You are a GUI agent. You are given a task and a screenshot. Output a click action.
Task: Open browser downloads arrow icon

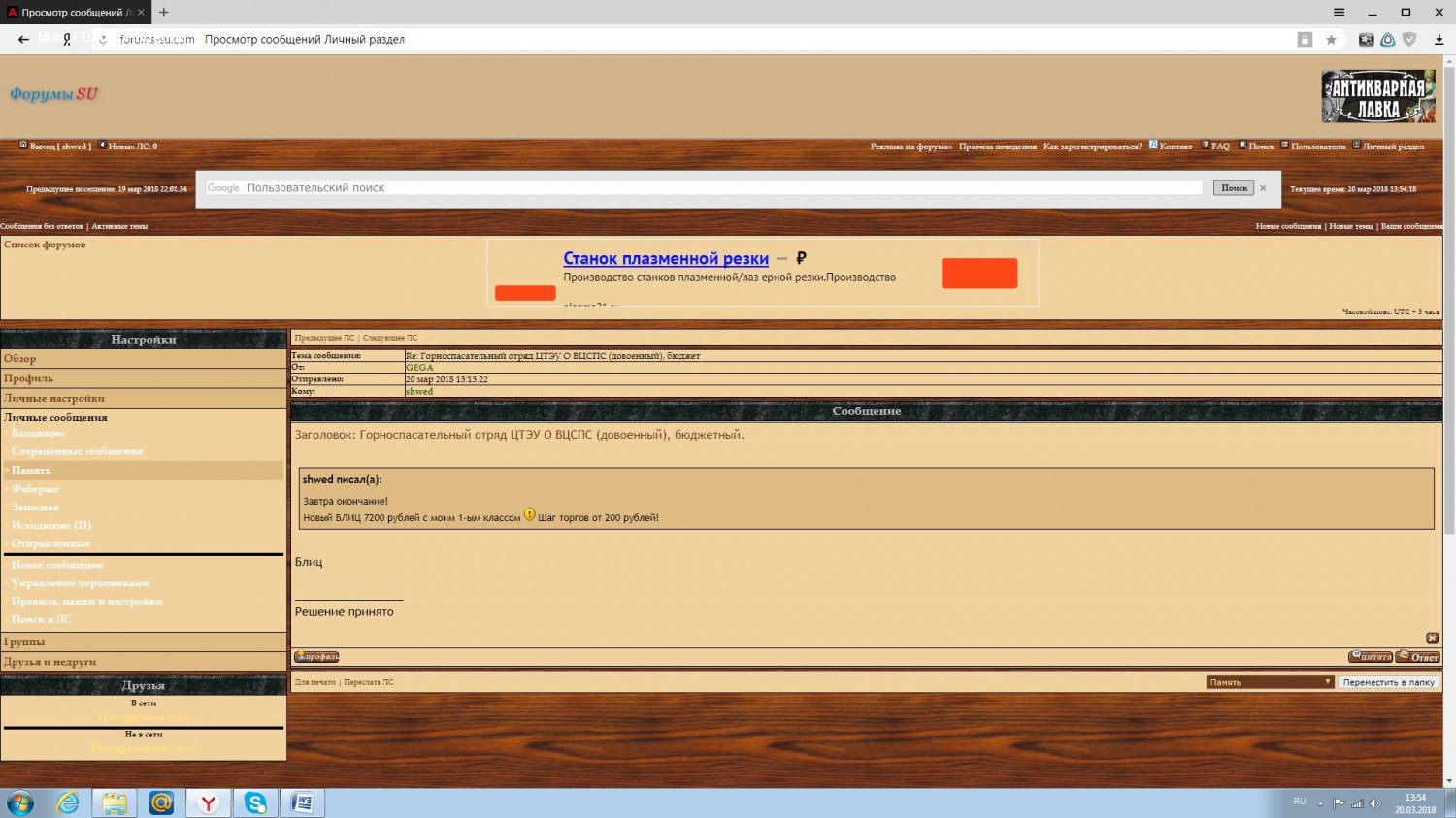click(x=1439, y=40)
